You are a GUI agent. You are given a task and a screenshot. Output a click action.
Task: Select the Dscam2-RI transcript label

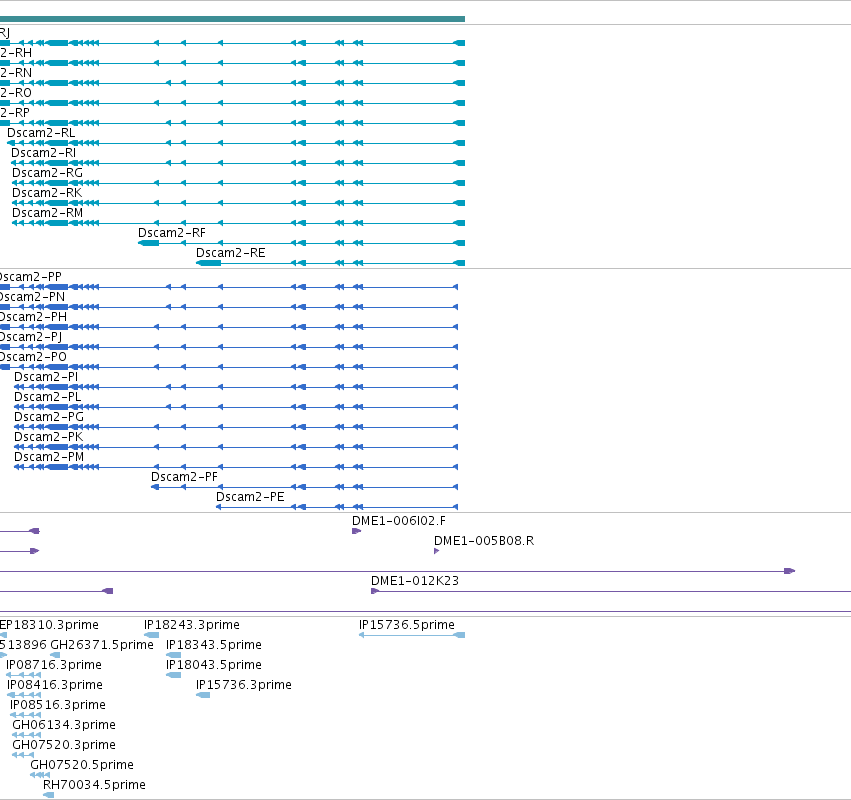click(43, 153)
